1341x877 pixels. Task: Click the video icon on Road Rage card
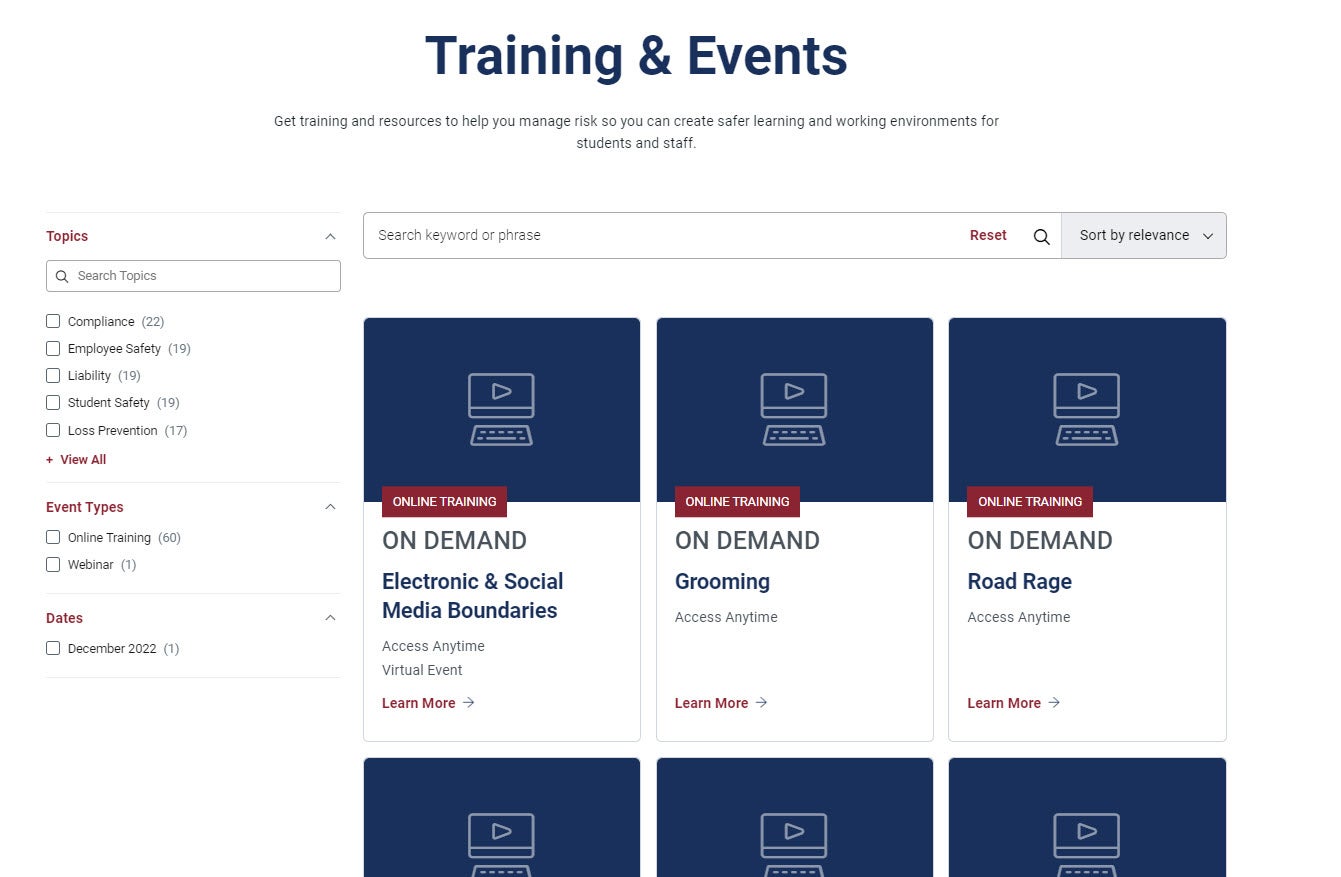[1086, 409]
